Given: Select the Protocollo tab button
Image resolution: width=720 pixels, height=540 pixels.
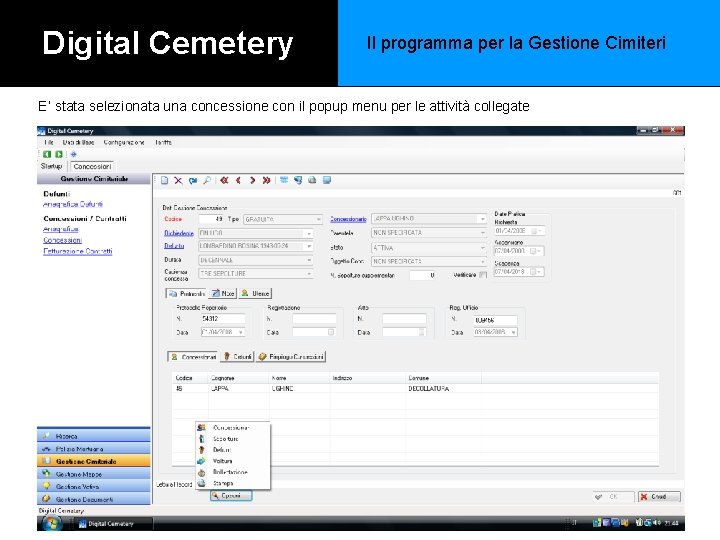Looking at the screenshot, I should pyautogui.click(x=186, y=293).
